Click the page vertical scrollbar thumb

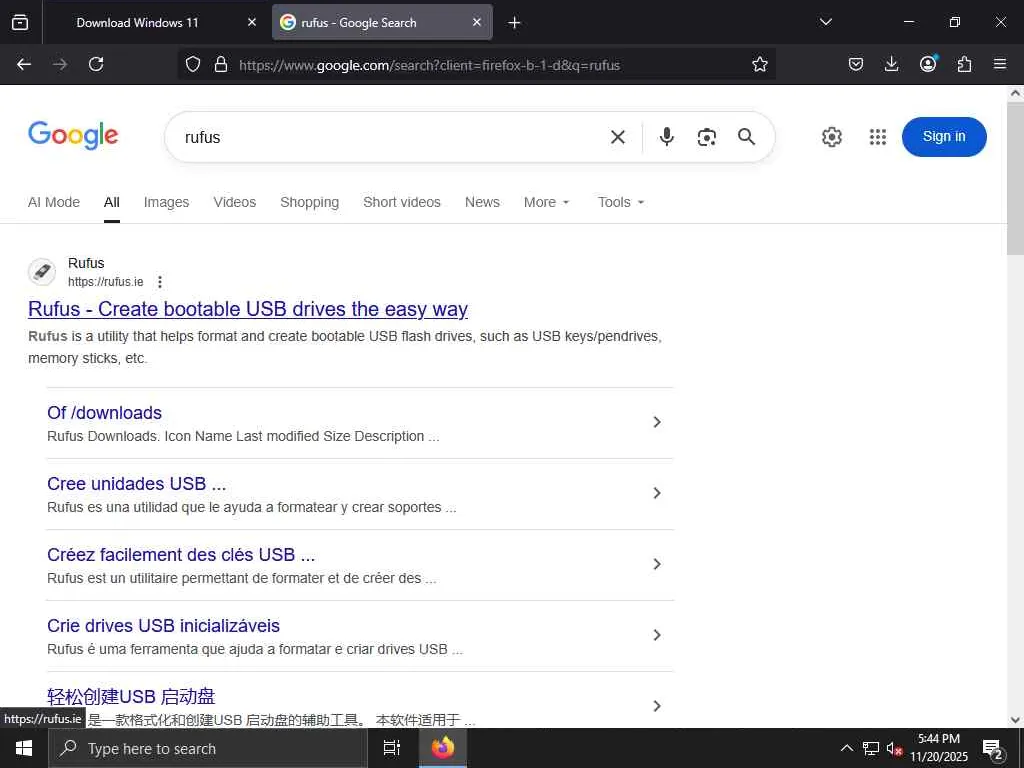pos(1015,178)
